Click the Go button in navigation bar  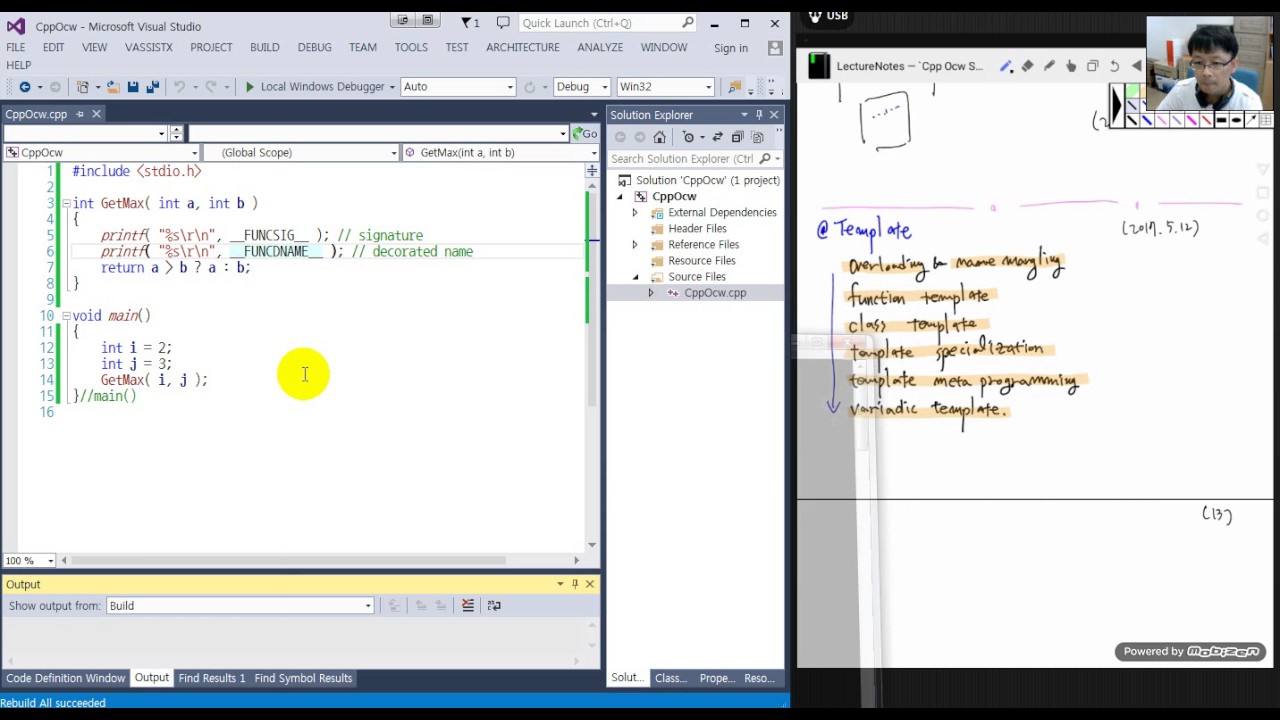(x=584, y=134)
